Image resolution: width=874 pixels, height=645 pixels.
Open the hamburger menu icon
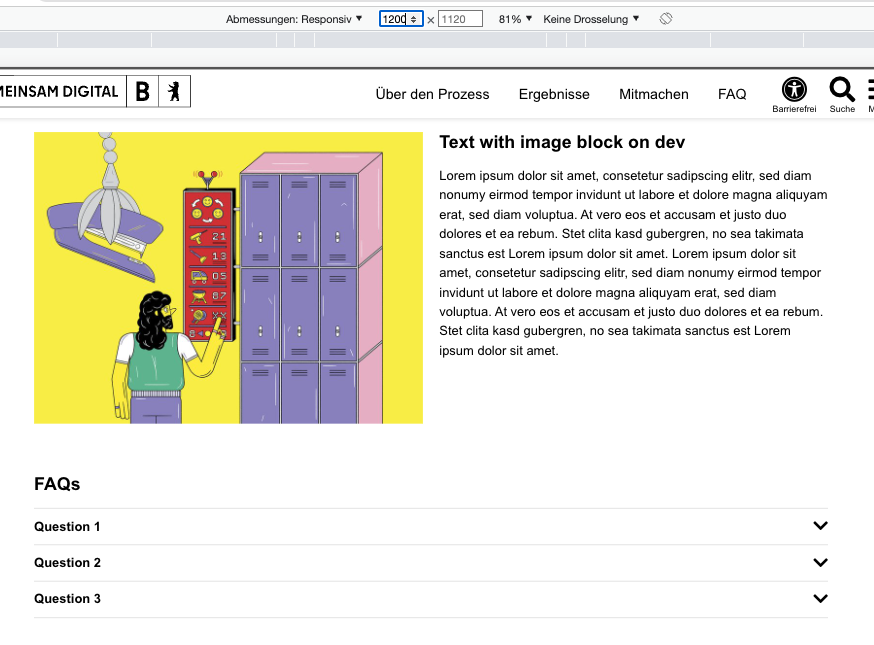coord(870,89)
